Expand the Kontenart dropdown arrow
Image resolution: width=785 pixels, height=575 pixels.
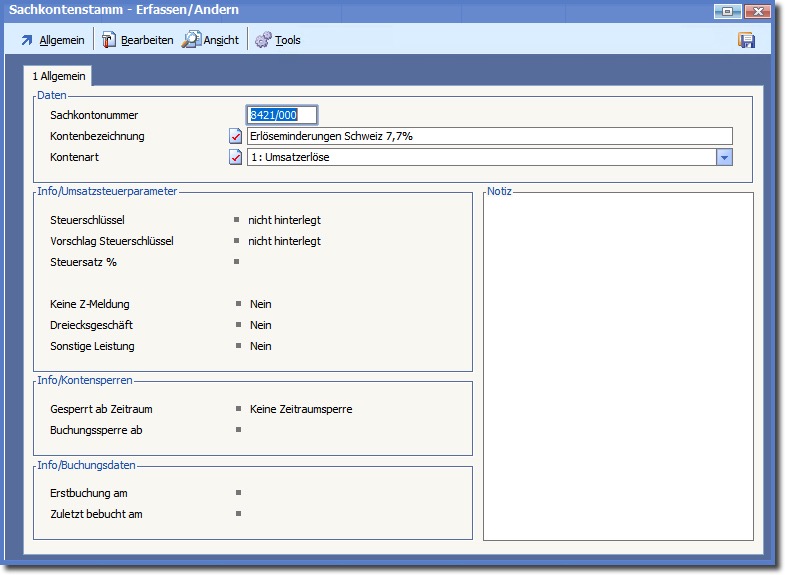pyautogui.click(x=725, y=157)
